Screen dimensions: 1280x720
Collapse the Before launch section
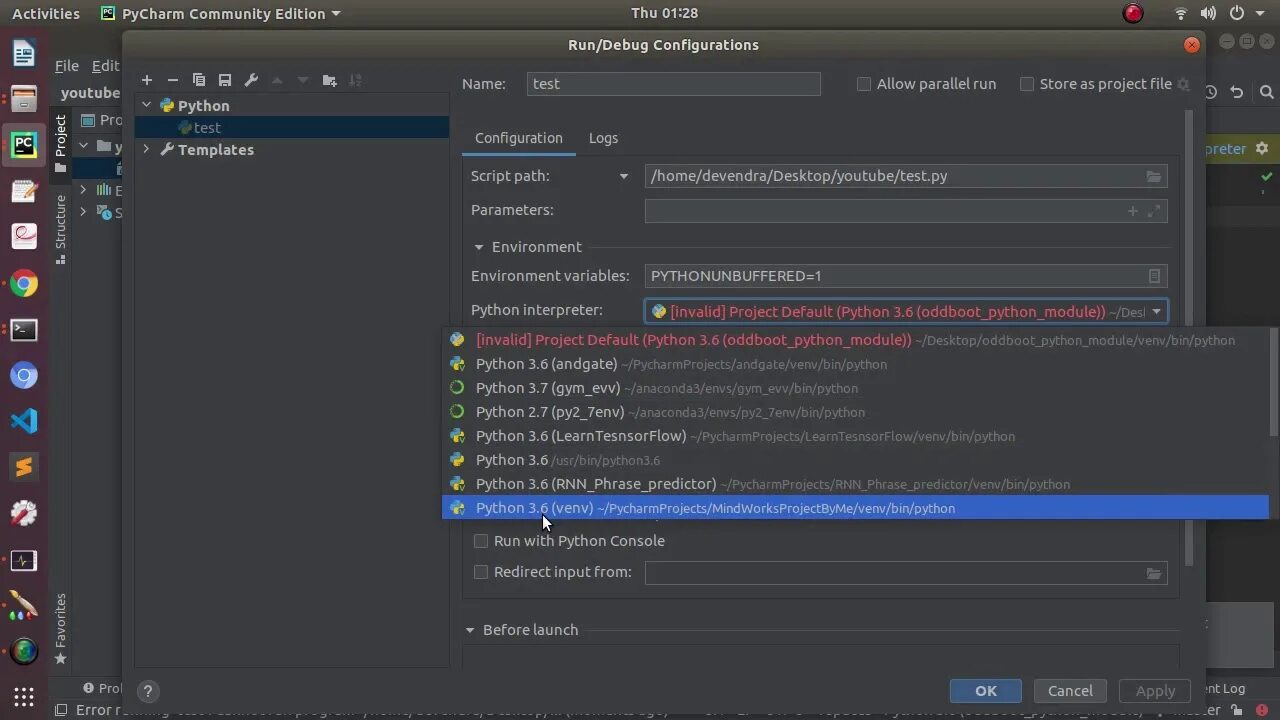(470, 630)
